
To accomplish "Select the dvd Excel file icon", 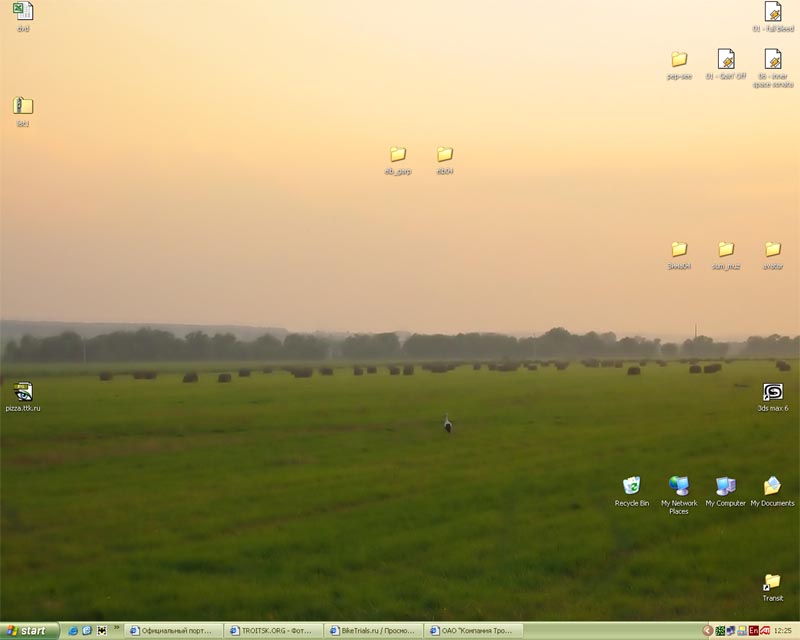I will coord(23,12).
